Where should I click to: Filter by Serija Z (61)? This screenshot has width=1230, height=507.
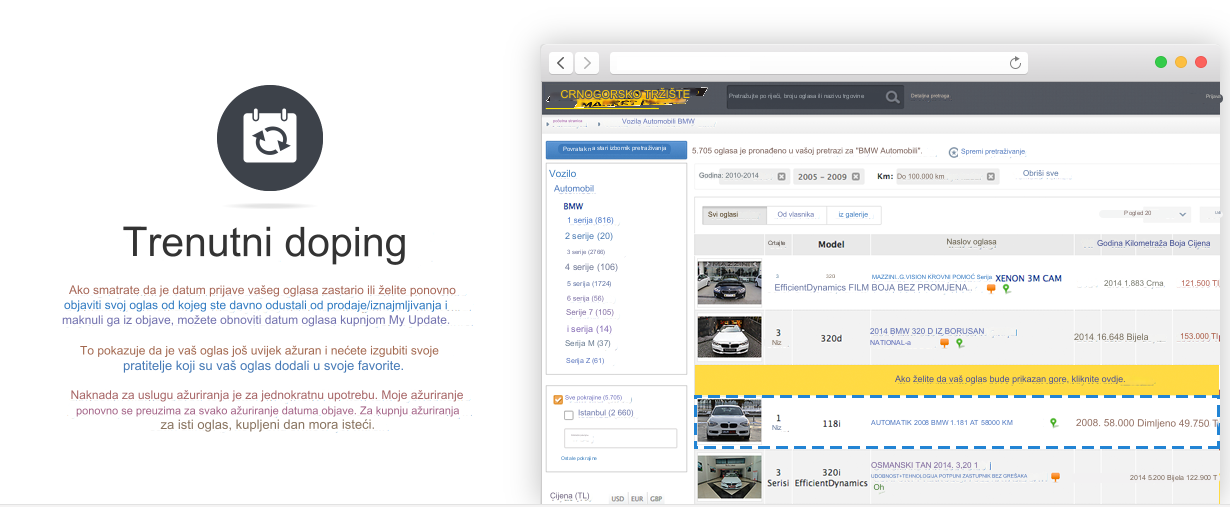[585, 360]
